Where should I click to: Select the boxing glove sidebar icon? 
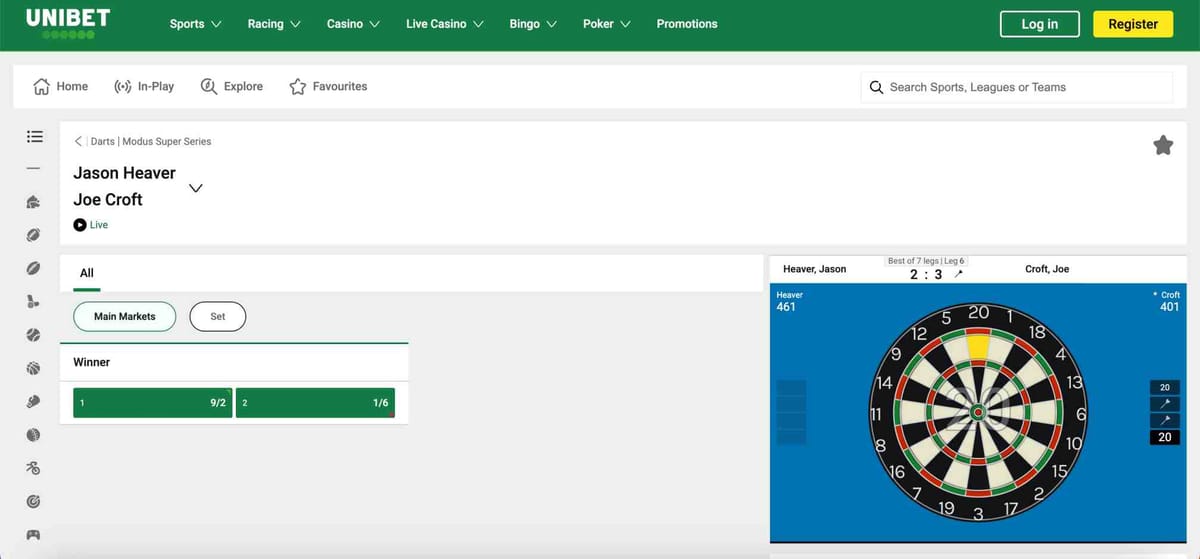[34, 402]
